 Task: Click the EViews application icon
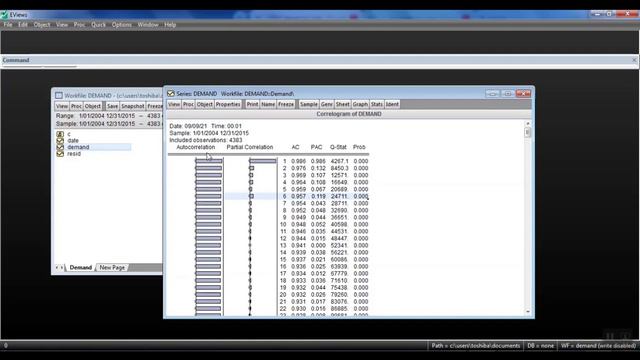[x=4, y=15]
